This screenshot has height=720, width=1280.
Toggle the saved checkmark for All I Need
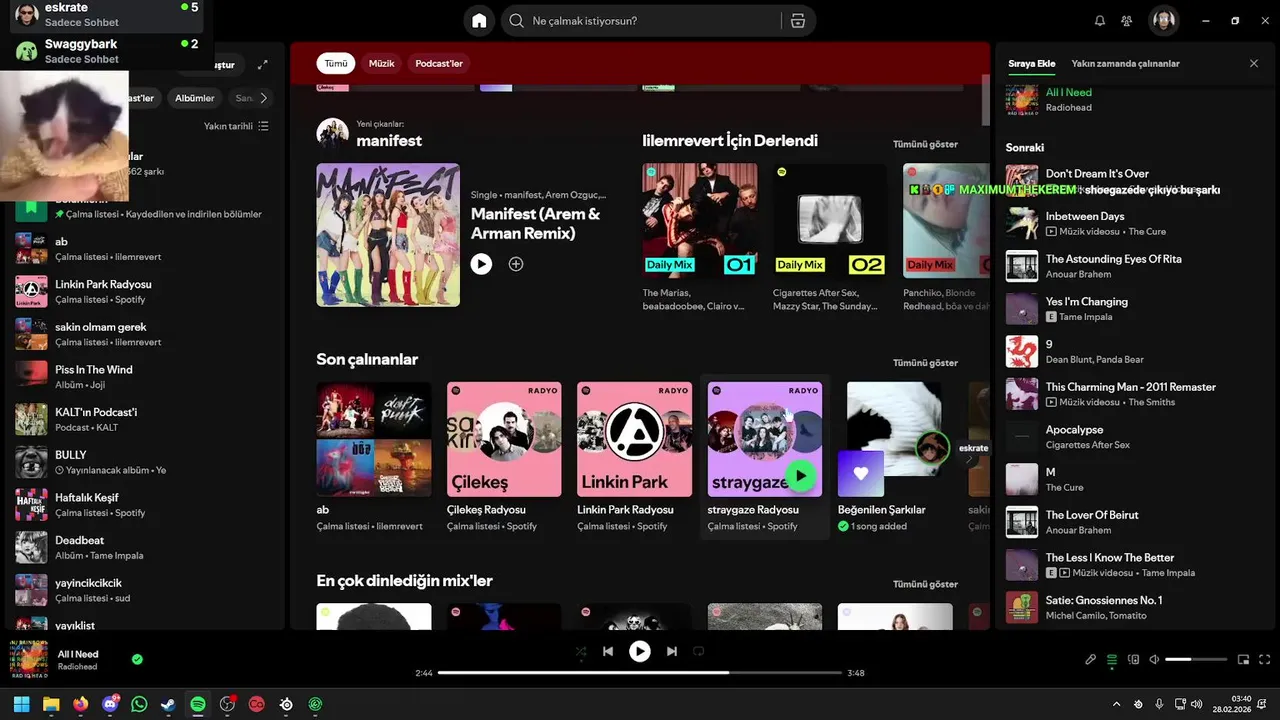point(137,659)
